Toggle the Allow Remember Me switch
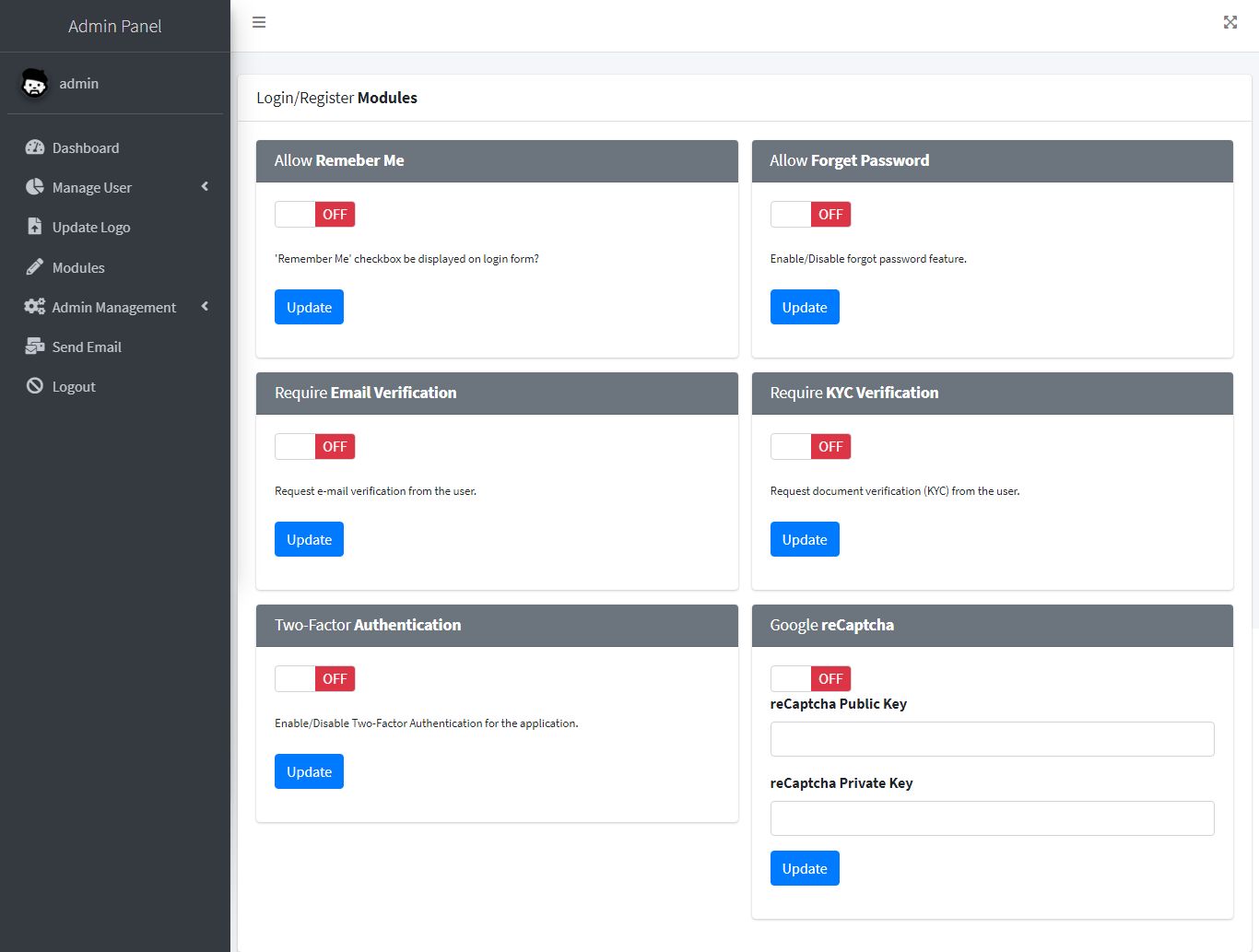The width and height of the screenshot is (1259, 952). click(x=314, y=214)
